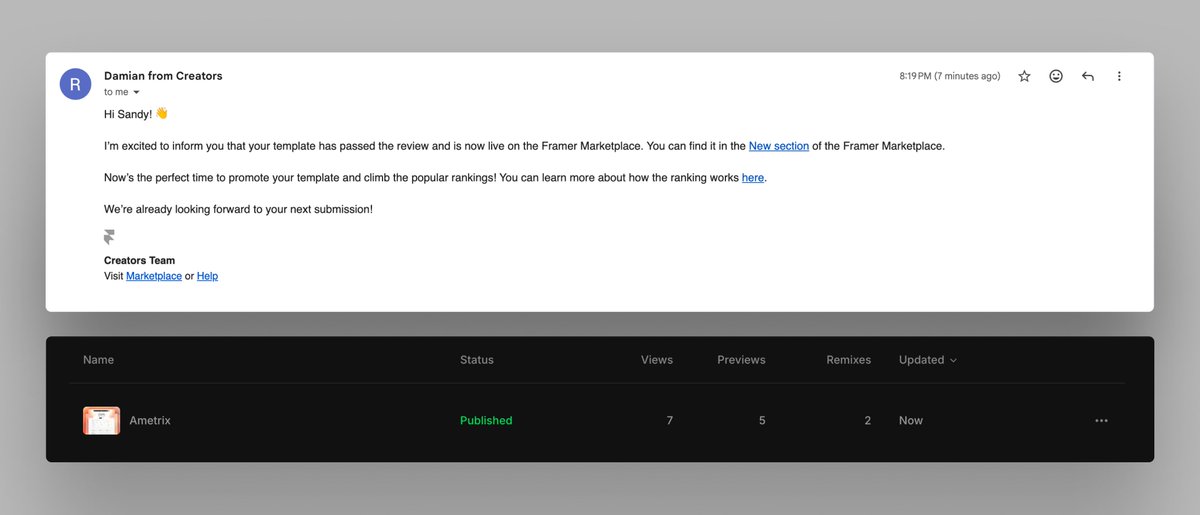This screenshot has height=515, width=1200.
Task: Follow the 'here' ranking link
Action: pos(753,178)
